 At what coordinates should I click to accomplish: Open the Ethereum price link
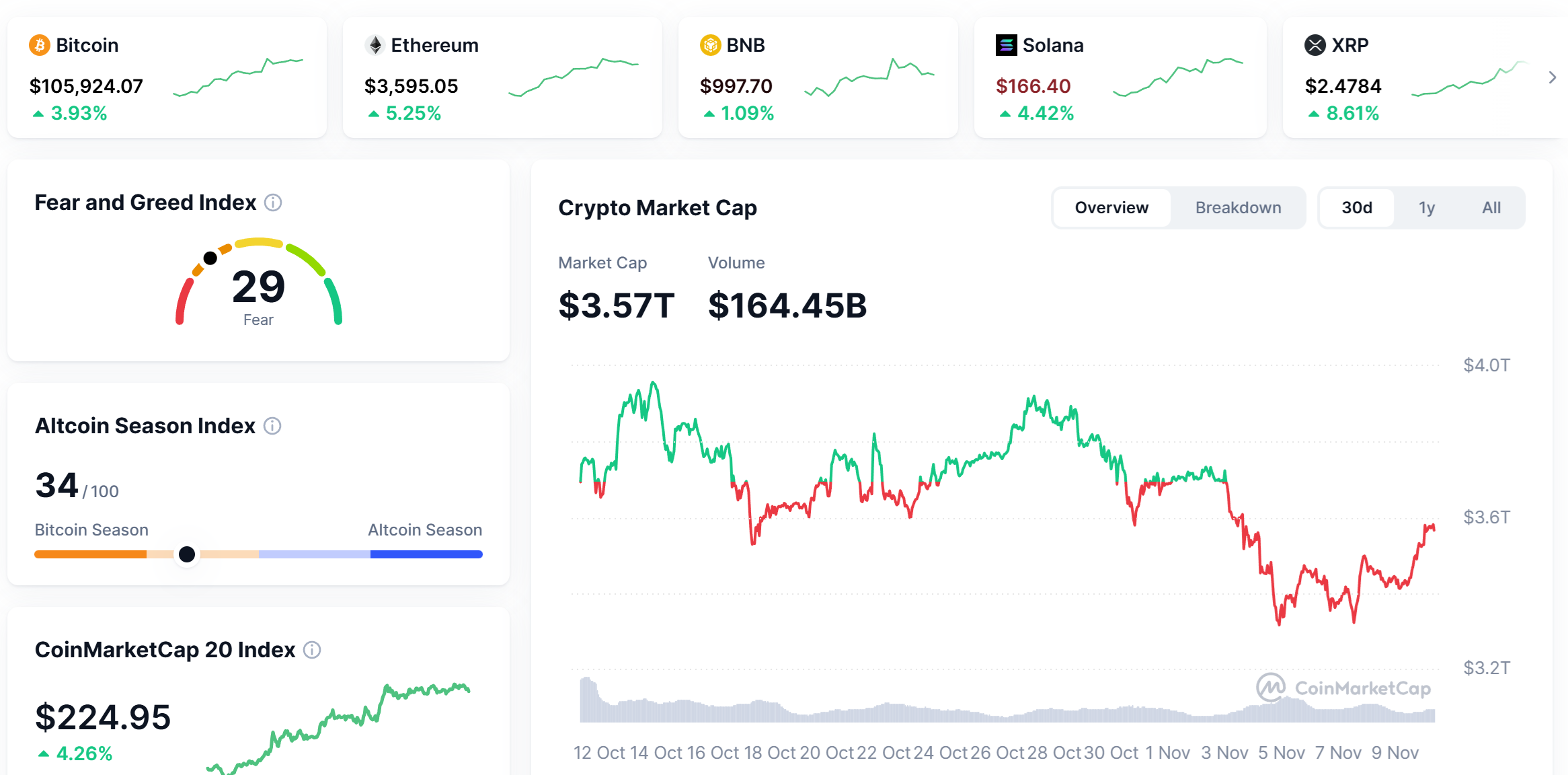click(x=411, y=86)
